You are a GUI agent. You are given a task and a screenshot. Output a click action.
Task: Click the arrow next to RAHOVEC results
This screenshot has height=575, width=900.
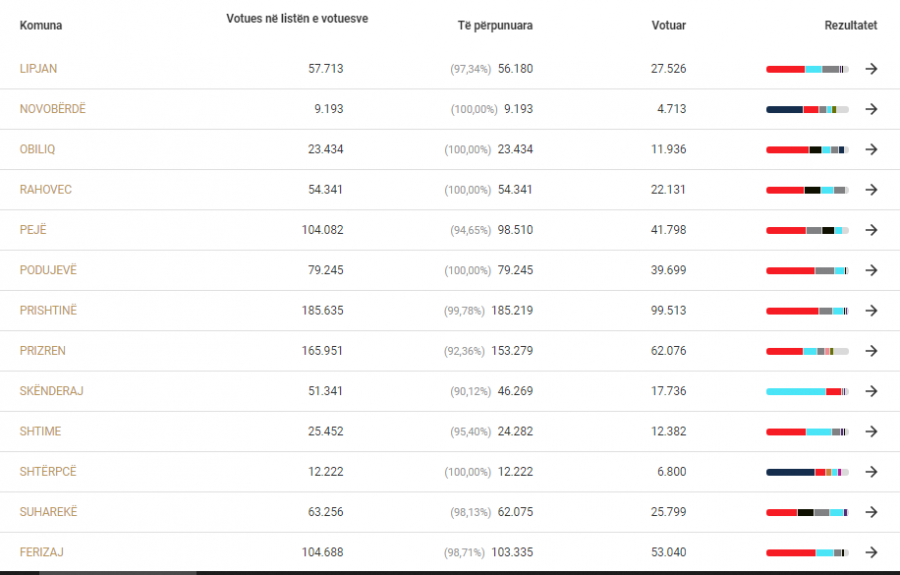871,189
